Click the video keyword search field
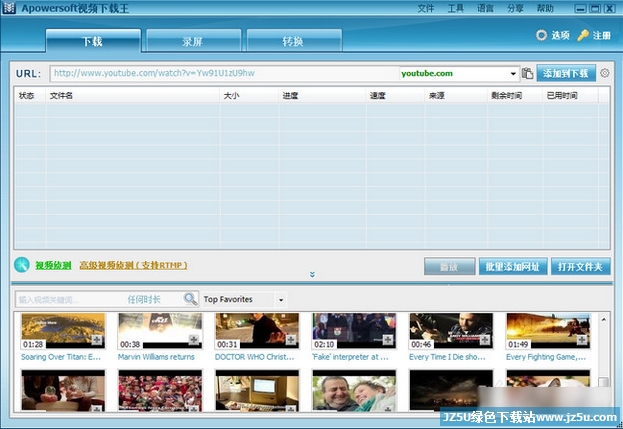623x429 pixels. click(70, 300)
